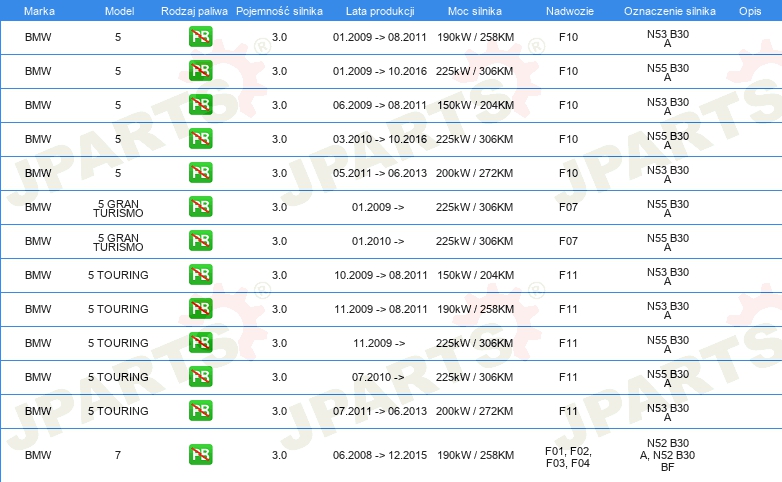The width and height of the screenshot is (782, 482).
Task: Click the fuel icon in the Touring 07.2011 -> 06.2013 row
Action: (200, 410)
